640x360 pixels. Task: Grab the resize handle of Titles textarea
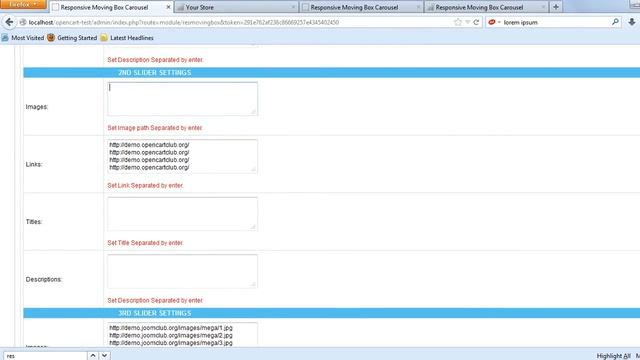pyautogui.click(x=253, y=227)
